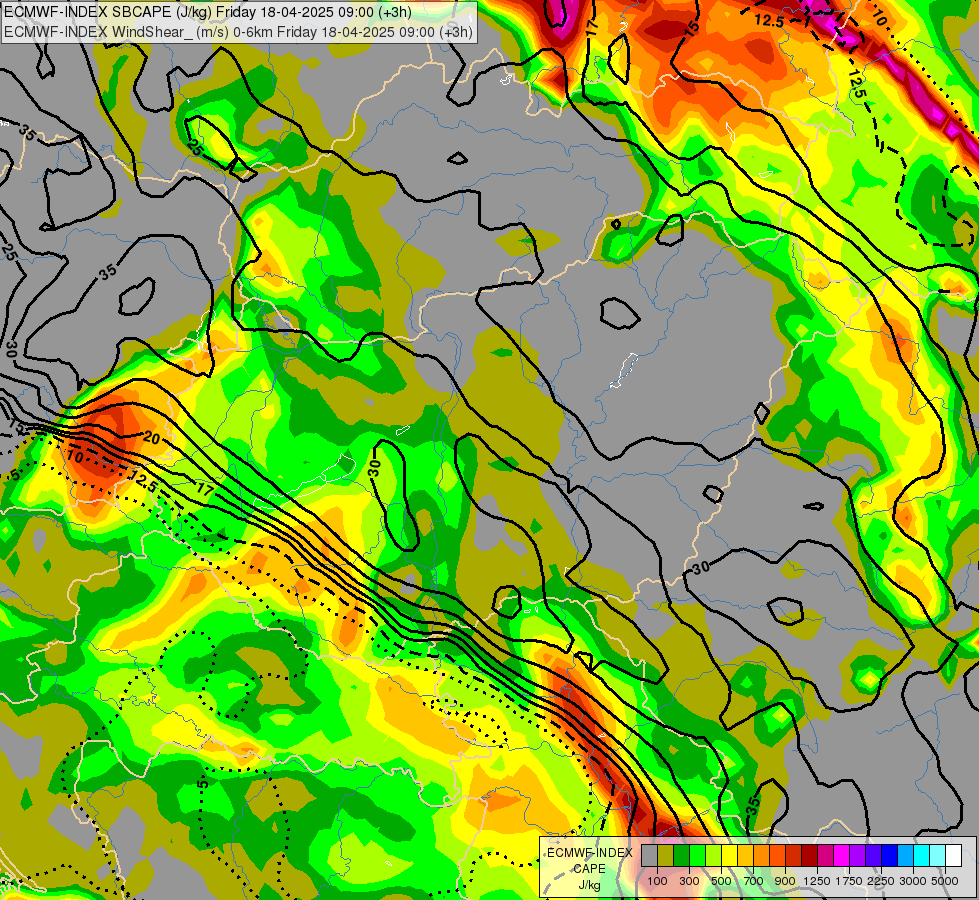Image resolution: width=979 pixels, height=900 pixels.
Task: Click the legend tick label 1750
Action: [x=849, y=881]
